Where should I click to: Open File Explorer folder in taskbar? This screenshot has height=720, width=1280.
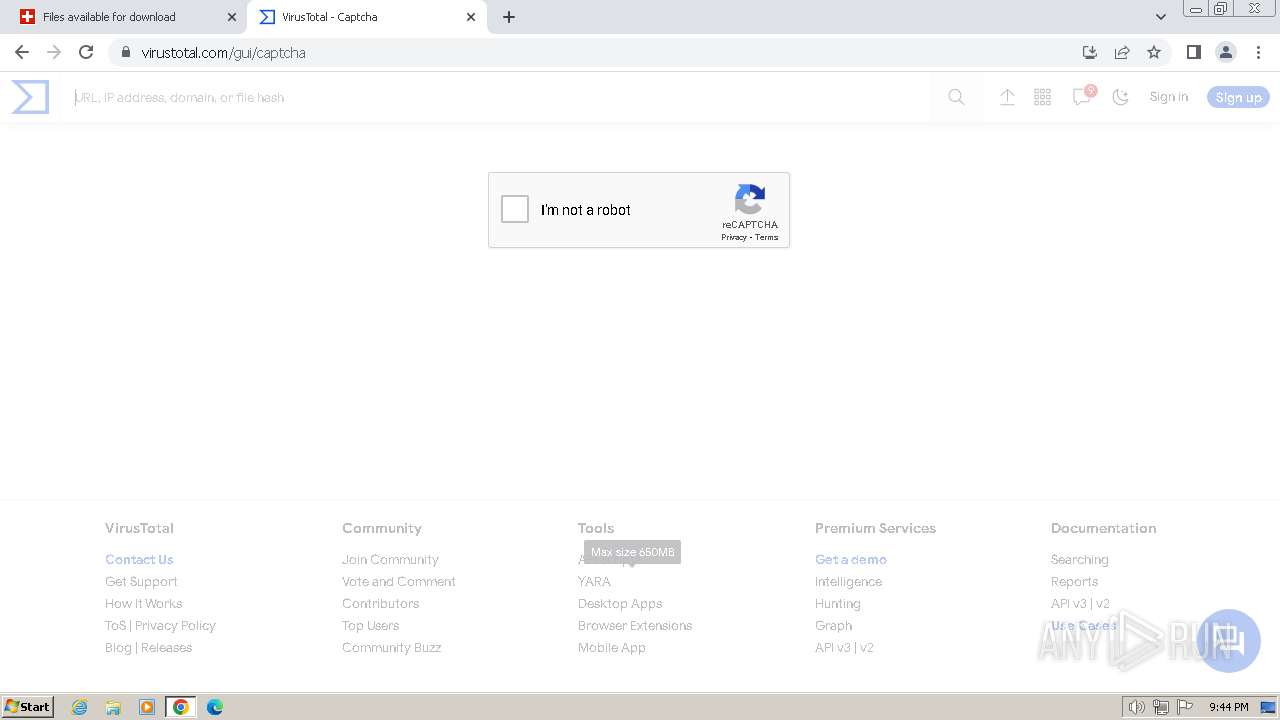click(x=113, y=707)
